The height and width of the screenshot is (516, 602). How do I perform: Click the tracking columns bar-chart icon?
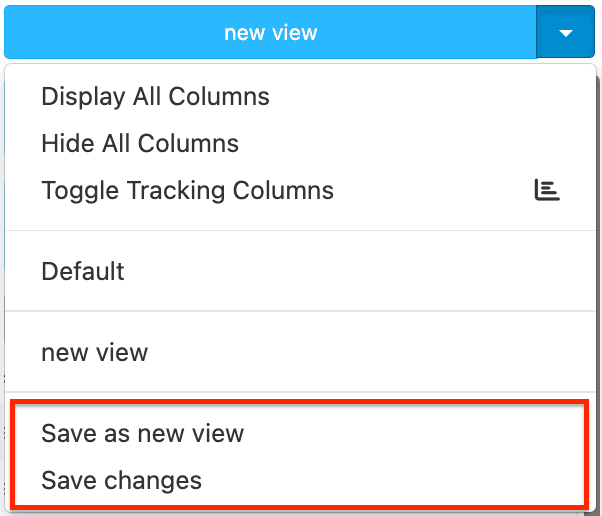tap(546, 190)
